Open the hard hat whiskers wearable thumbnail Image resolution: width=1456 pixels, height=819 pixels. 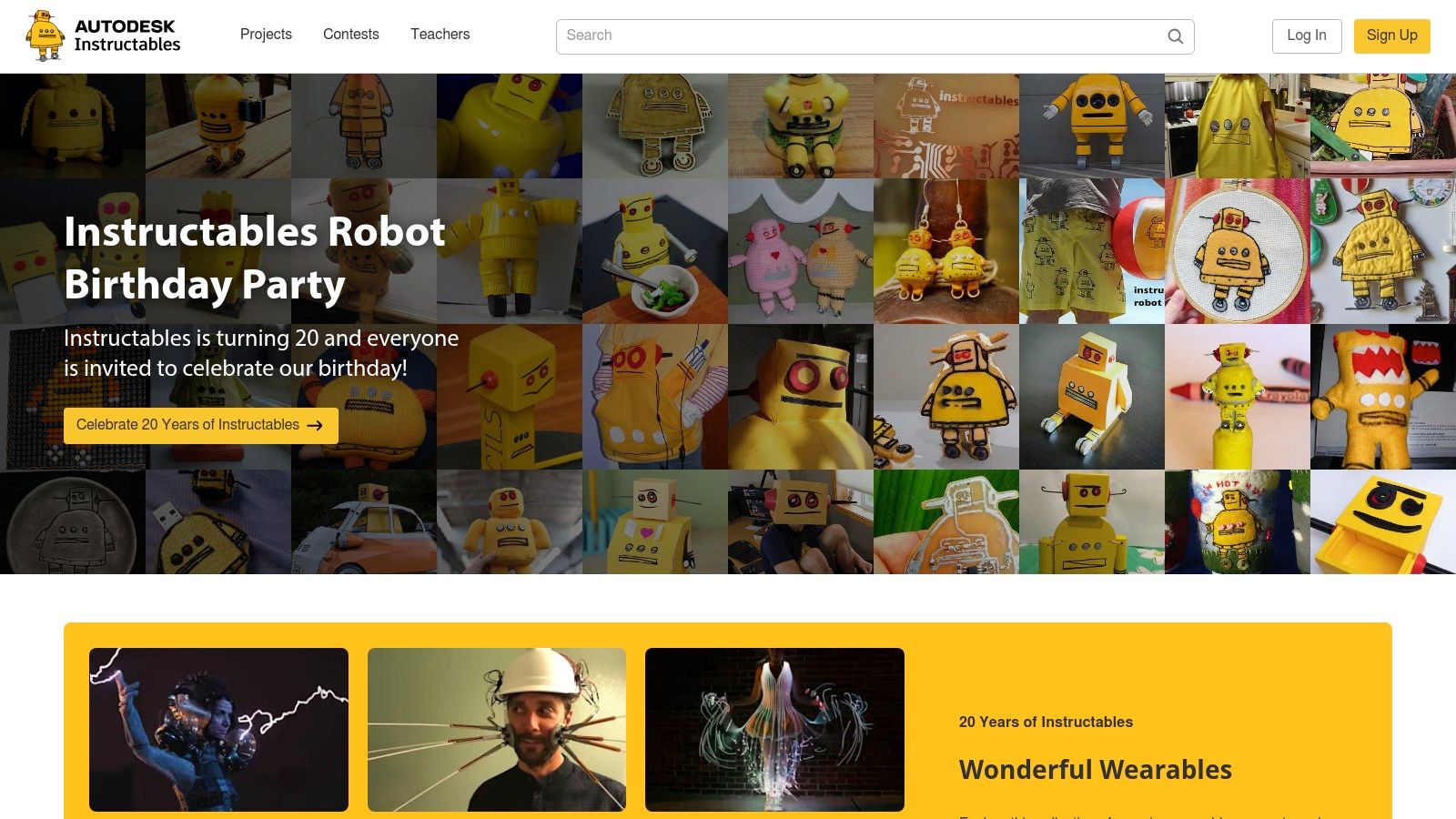coord(496,729)
